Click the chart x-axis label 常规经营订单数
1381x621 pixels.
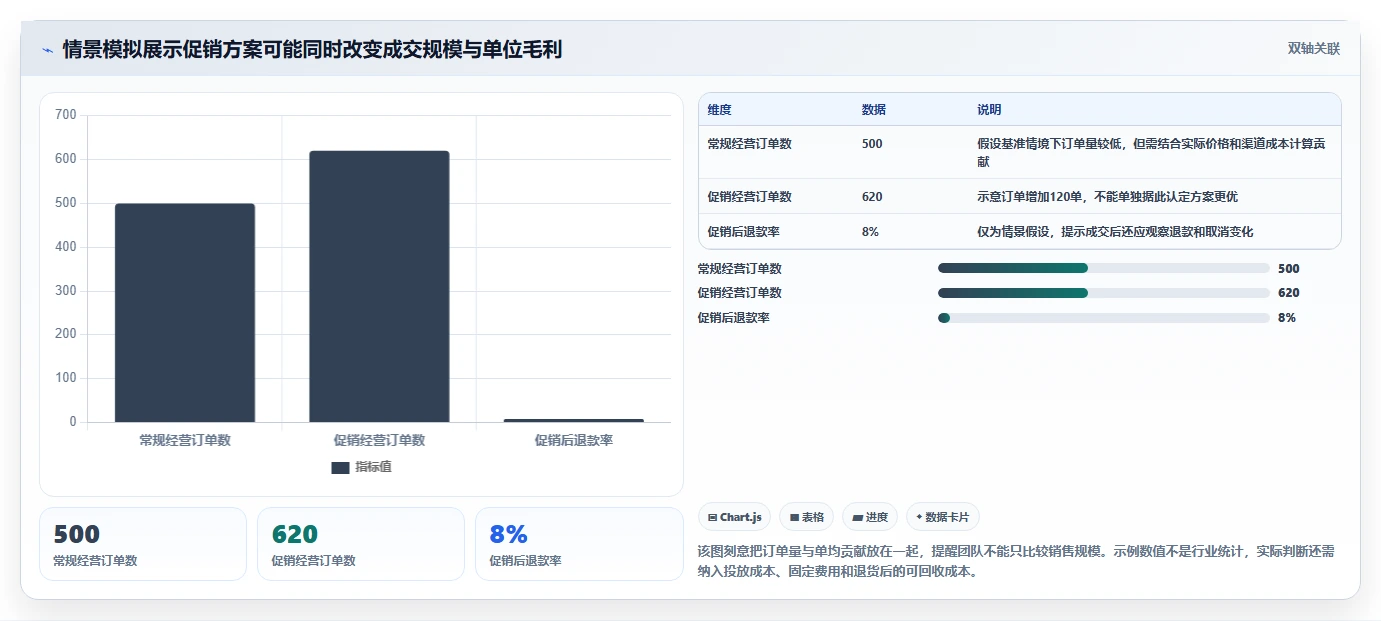tap(185, 440)
